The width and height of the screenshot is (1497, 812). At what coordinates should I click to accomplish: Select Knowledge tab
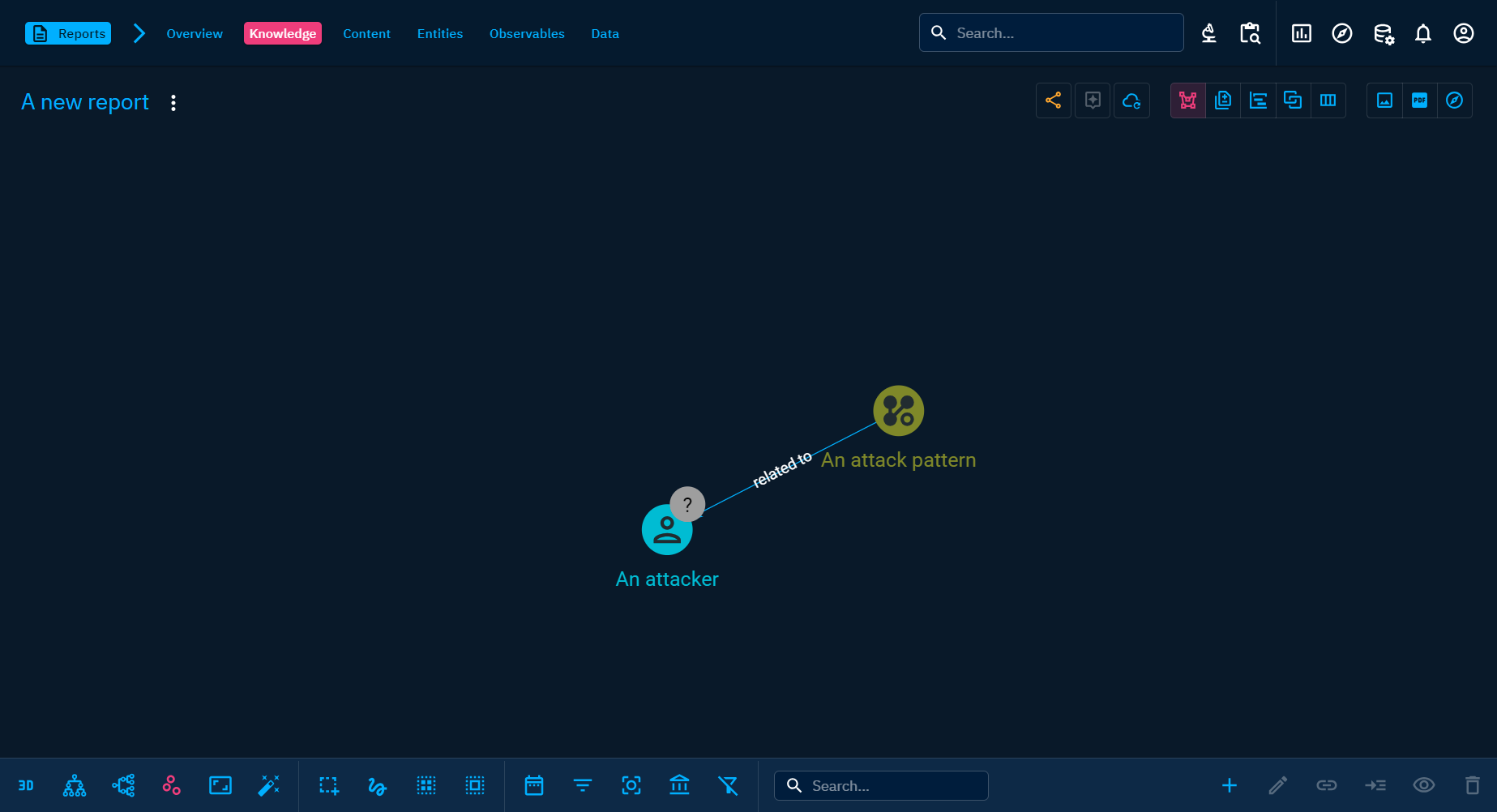pyautogui.click(x=283, y=33)
